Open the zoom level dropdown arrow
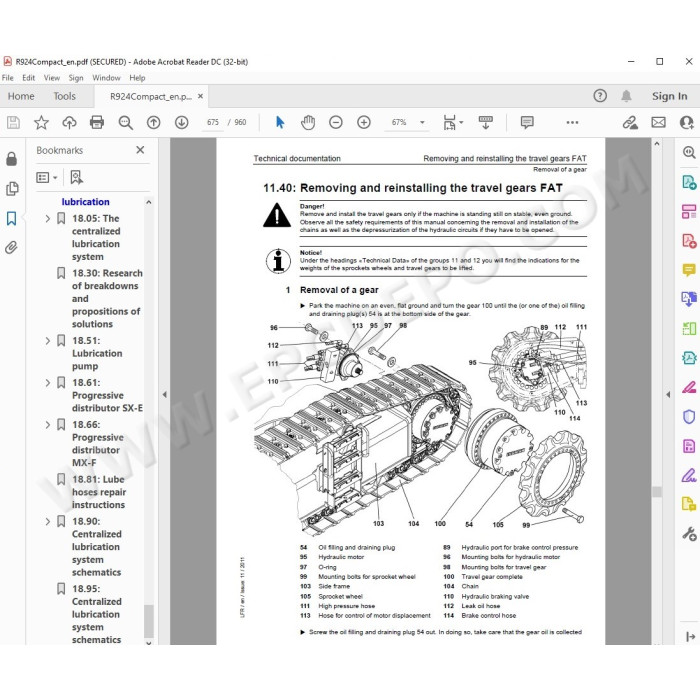This screenshot has height=700, width=700. 422,122
